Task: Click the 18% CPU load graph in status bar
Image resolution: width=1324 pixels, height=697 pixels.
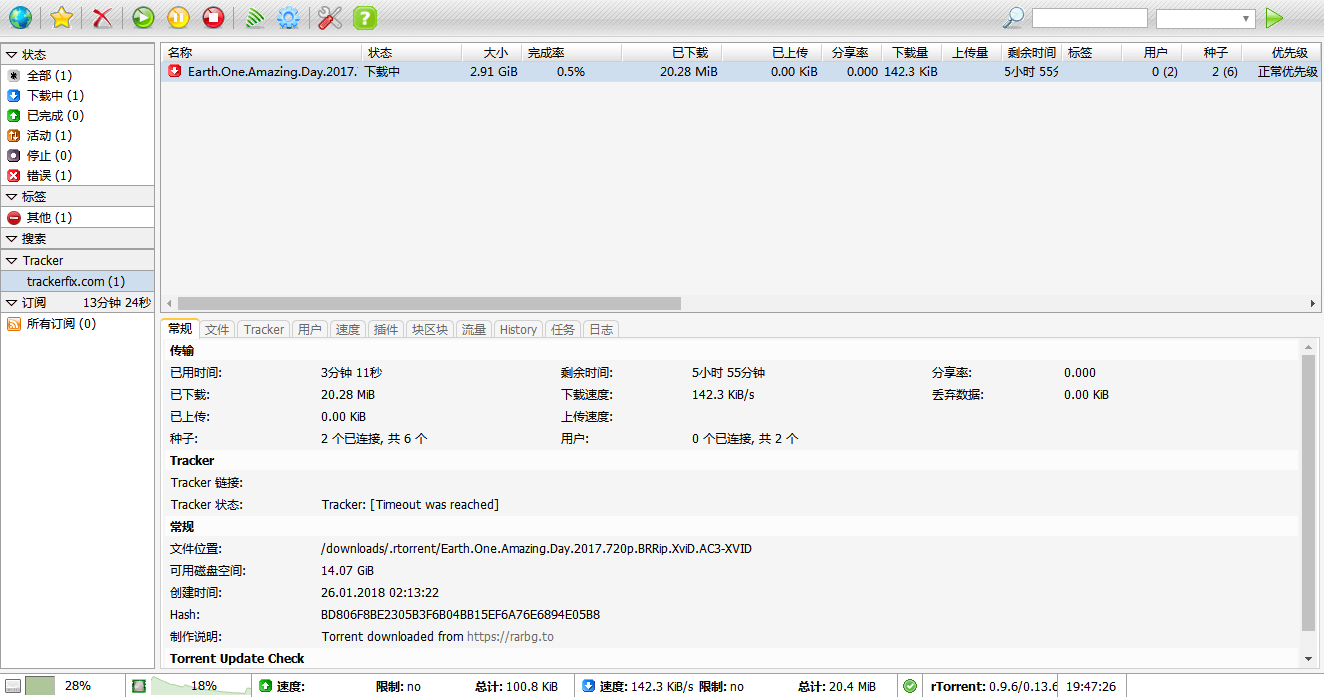Action: (x=203, y=686)
